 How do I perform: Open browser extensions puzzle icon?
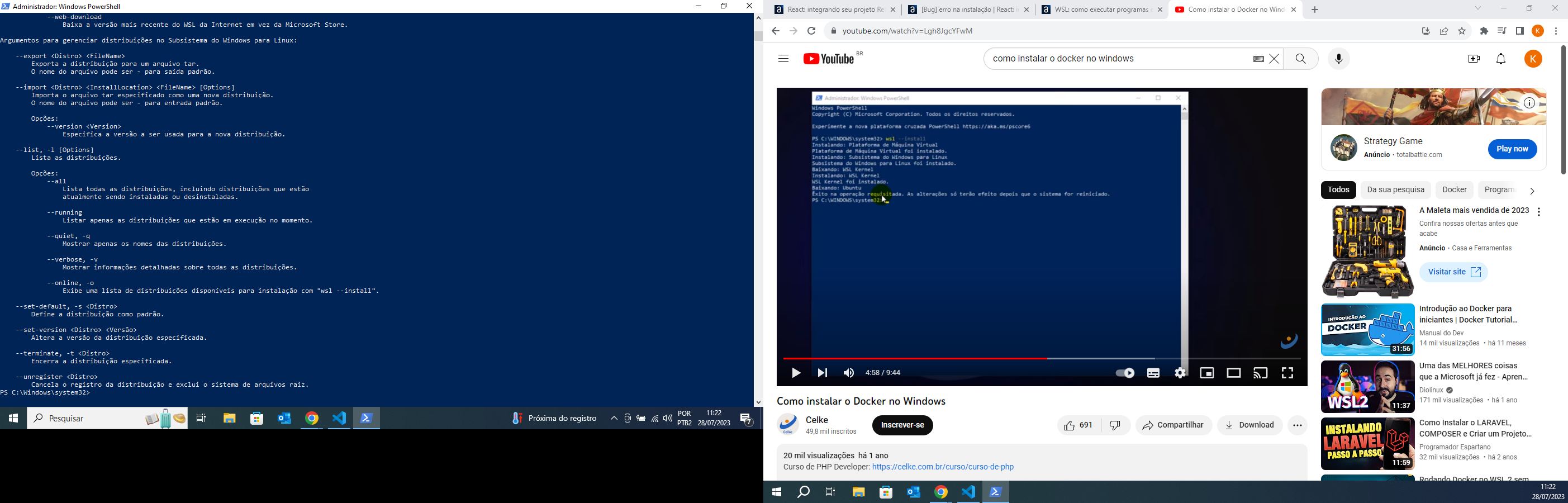tap(1484, 31)
